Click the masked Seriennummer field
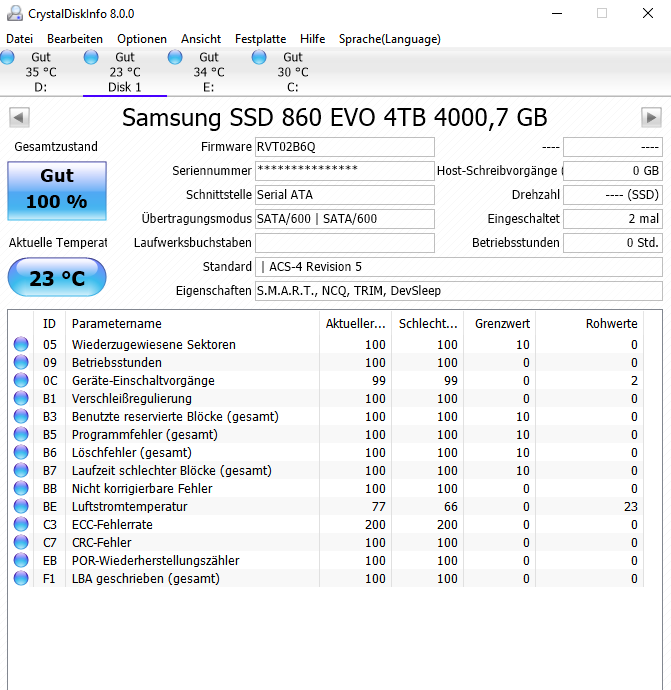The height and width of the screenshot is (690, 671). tap(345, 171)
